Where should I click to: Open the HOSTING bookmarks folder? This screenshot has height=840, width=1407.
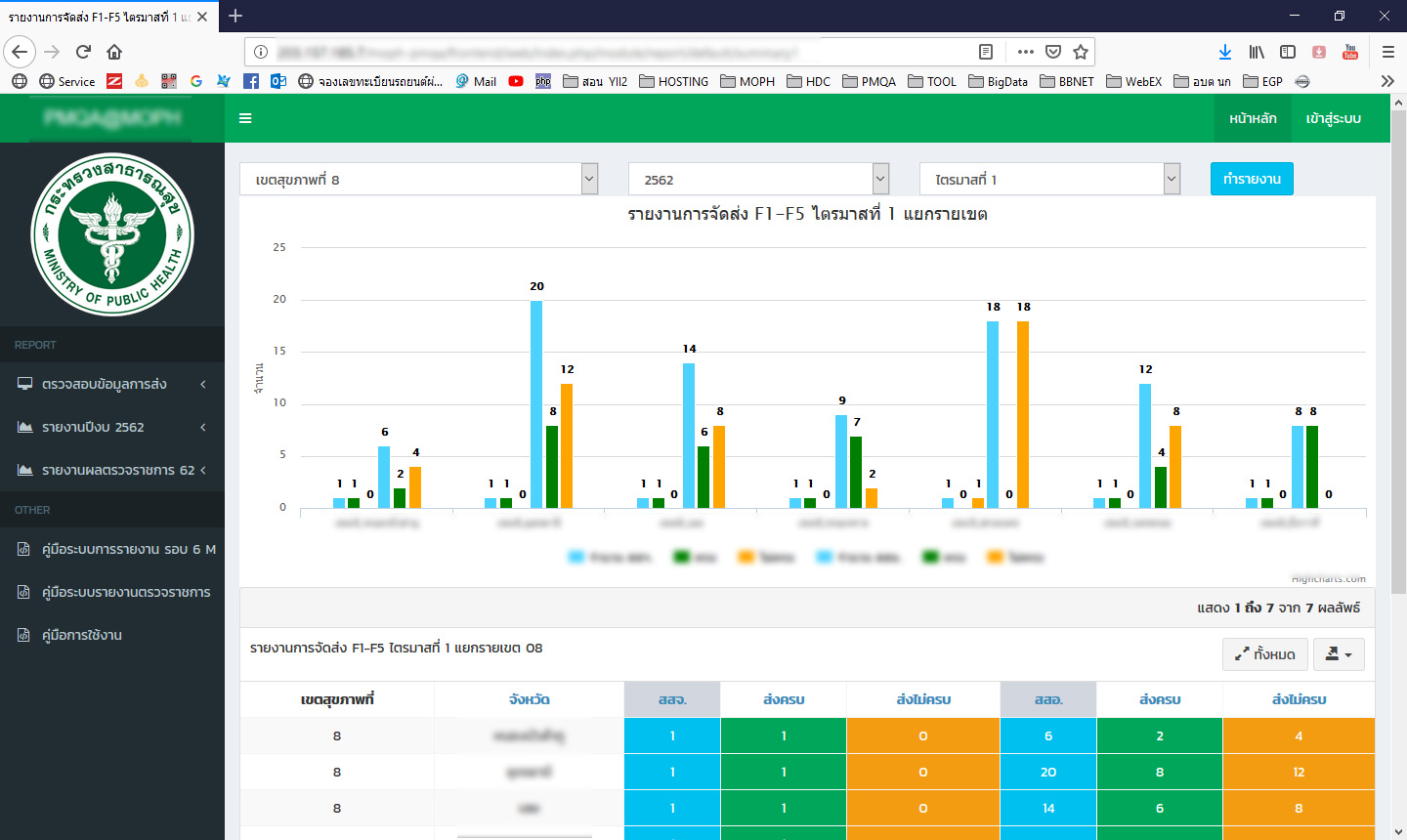click(674, 81)
